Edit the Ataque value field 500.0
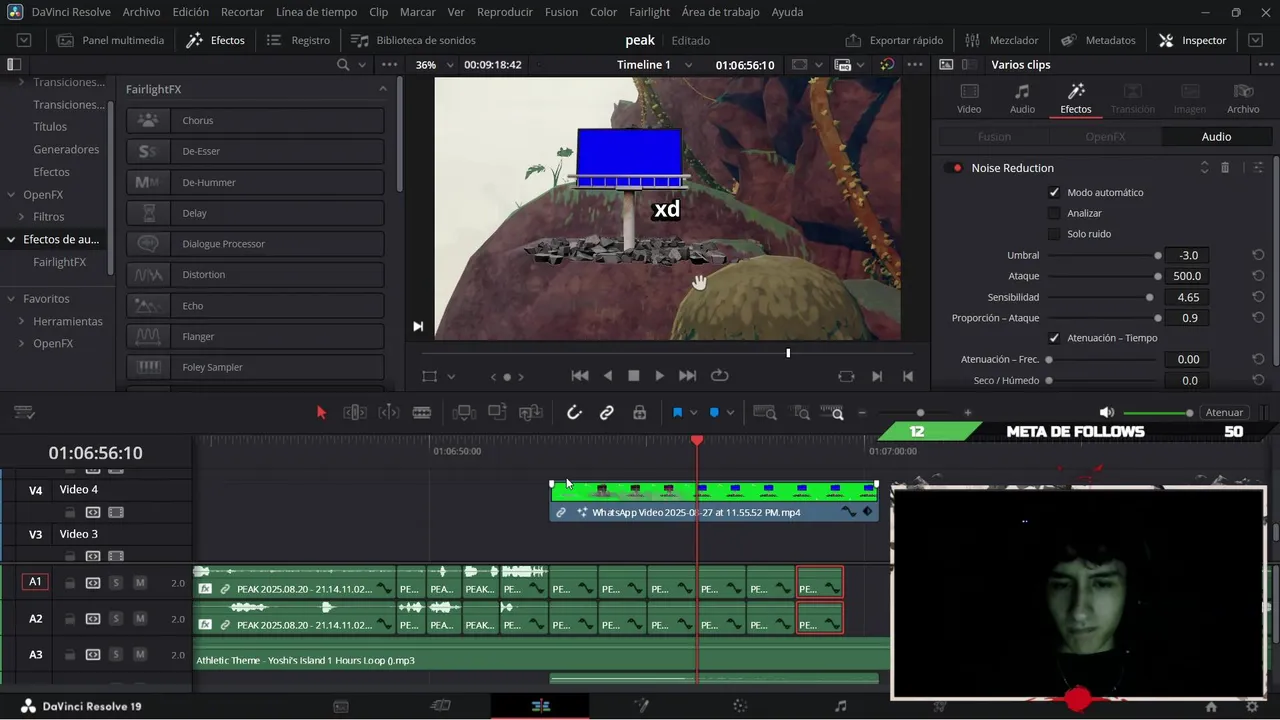Viewport: 1280px width, 720px height. [1189, 276]
